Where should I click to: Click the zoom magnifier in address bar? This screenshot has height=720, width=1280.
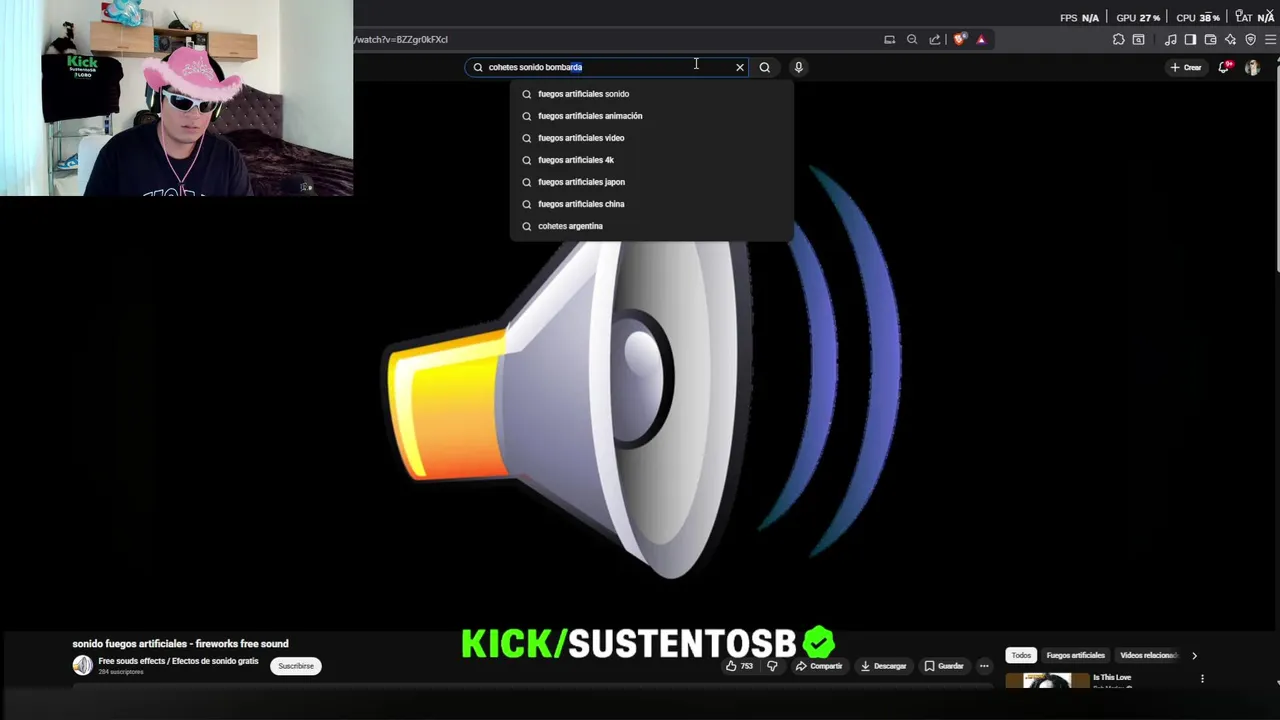[x=912, y=39]
